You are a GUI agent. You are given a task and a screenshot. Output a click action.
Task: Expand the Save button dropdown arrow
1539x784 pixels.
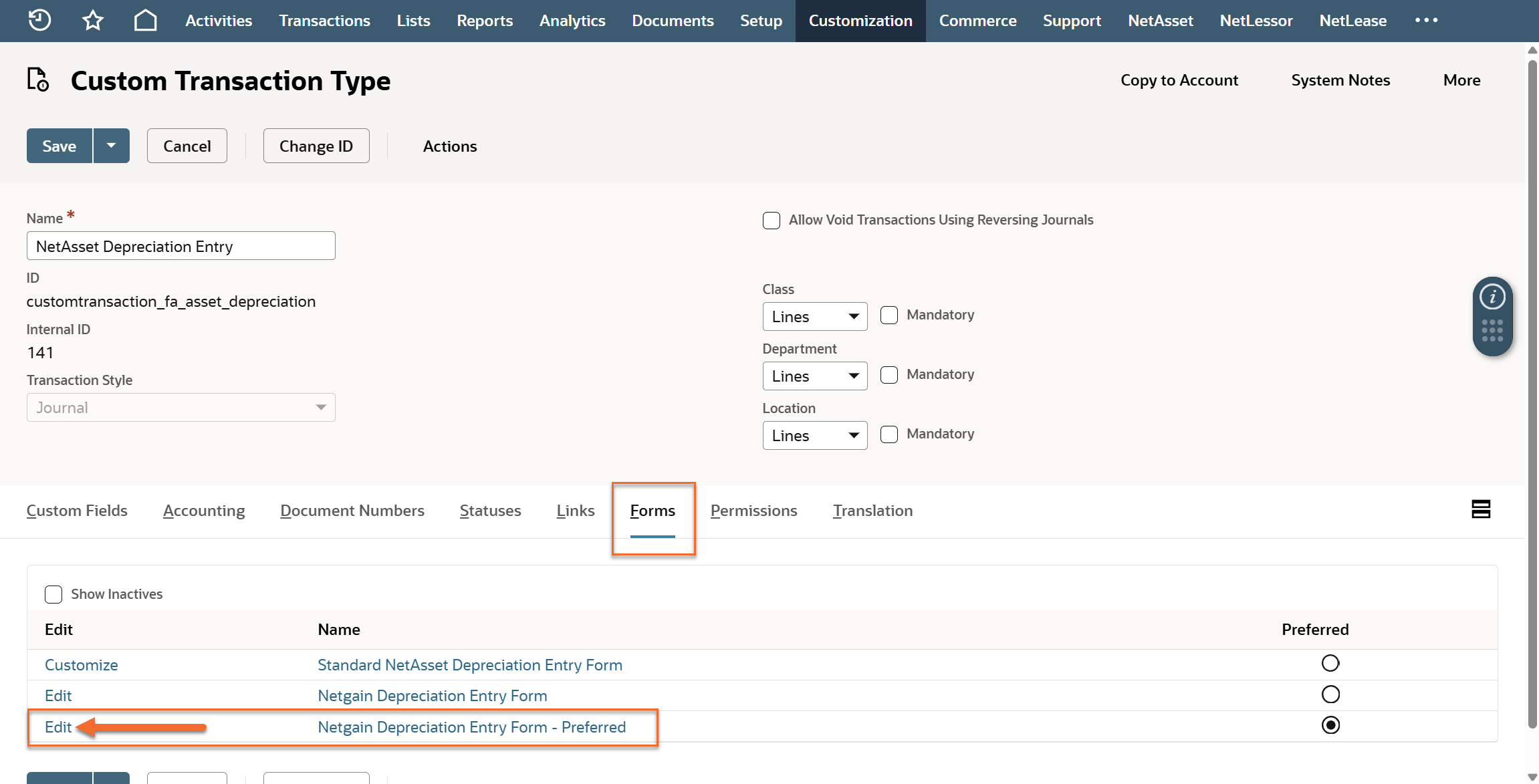[x=112, y=146]
